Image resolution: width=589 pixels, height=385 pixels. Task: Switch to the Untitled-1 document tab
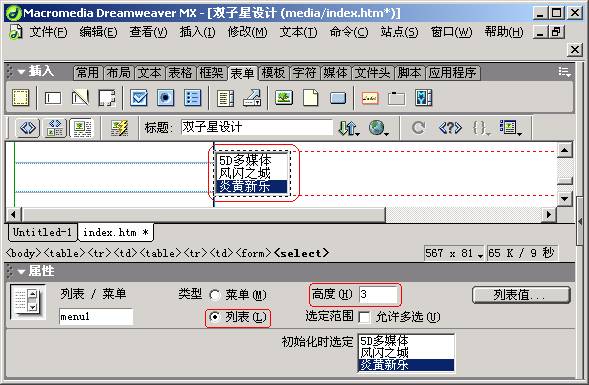42,233
